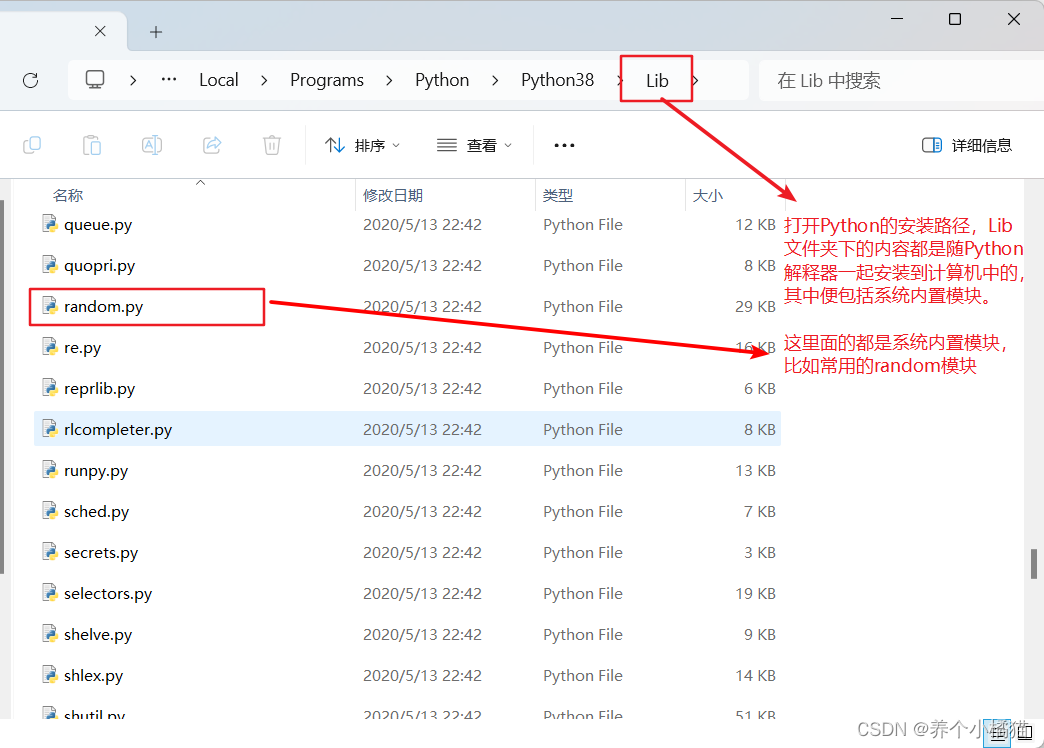Select the re.py file icon
The width and height of the screenshot is (1044, 748).
pyautogui.click(x=50, y=347)
